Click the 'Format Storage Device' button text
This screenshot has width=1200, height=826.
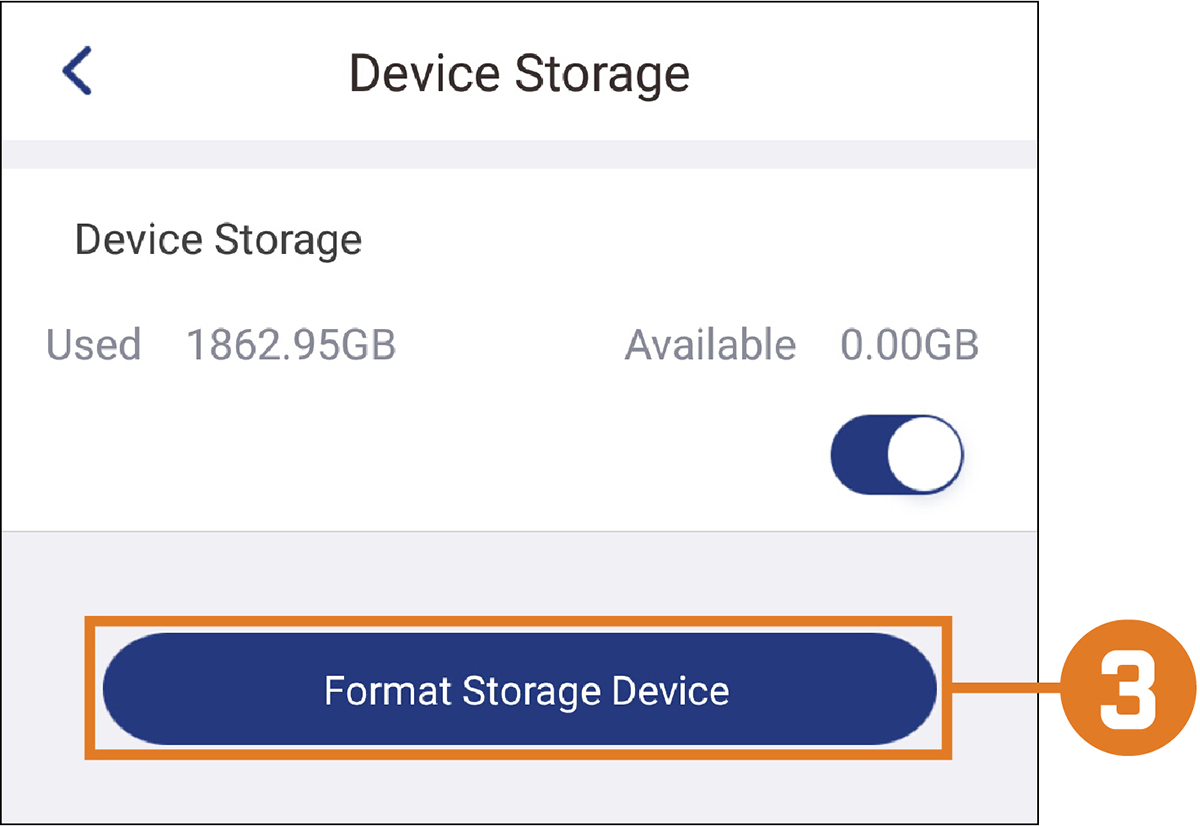527,690
